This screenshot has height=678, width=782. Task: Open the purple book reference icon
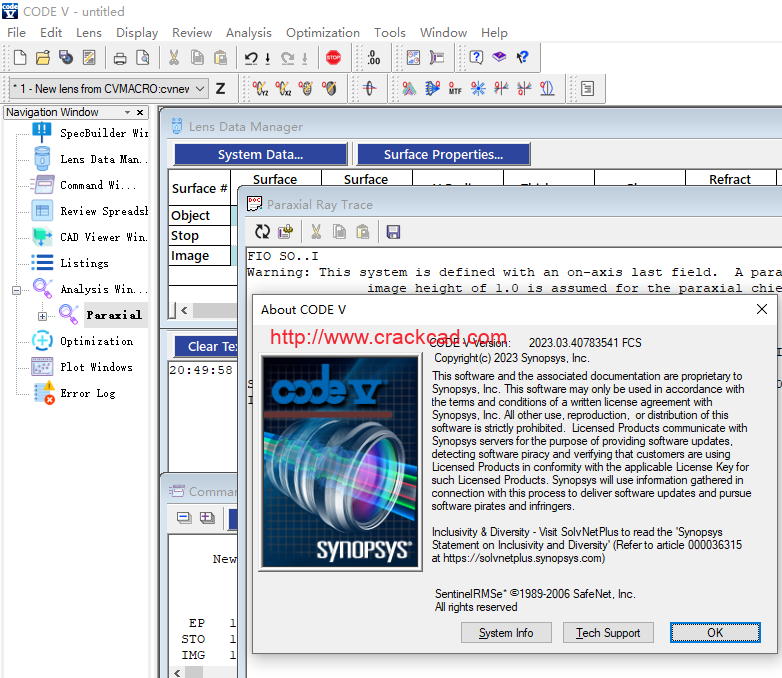(499, 57)
